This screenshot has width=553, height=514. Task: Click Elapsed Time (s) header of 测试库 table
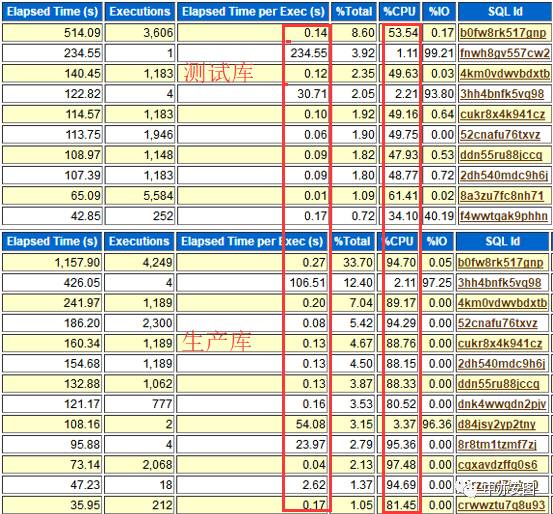[x=53, y=12]
